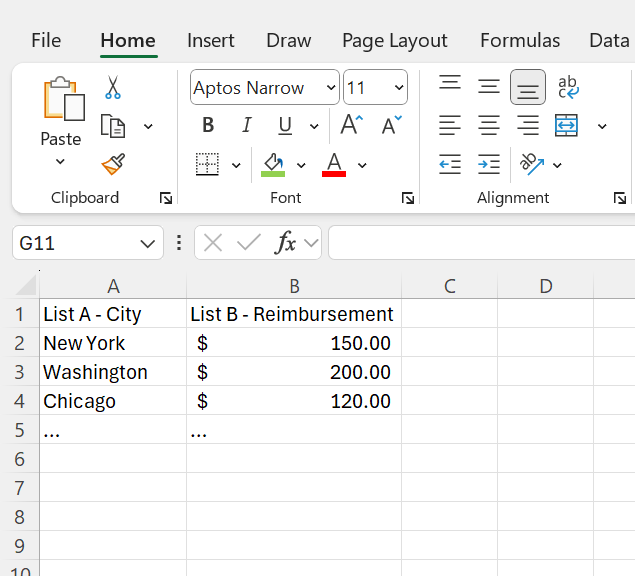This screenshot has width=635, height=576.
Task: Select column A header
Action: (113, 286)
